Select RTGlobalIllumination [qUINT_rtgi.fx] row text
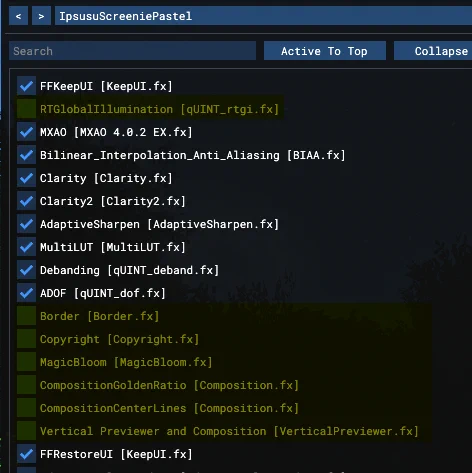The image size is (472, 473). point(159,109)
